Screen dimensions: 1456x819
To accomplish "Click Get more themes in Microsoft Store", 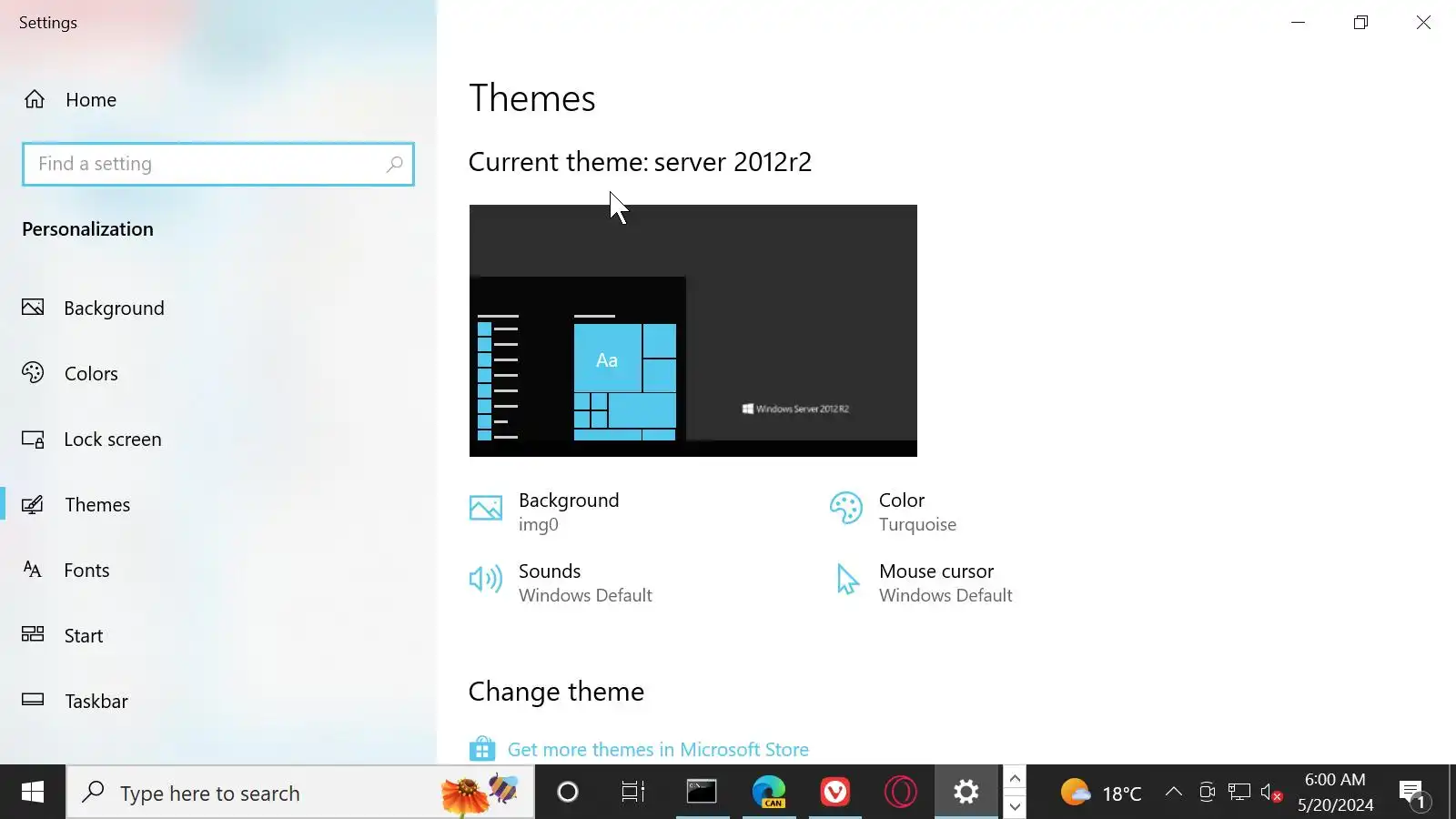I will [658, 749].
